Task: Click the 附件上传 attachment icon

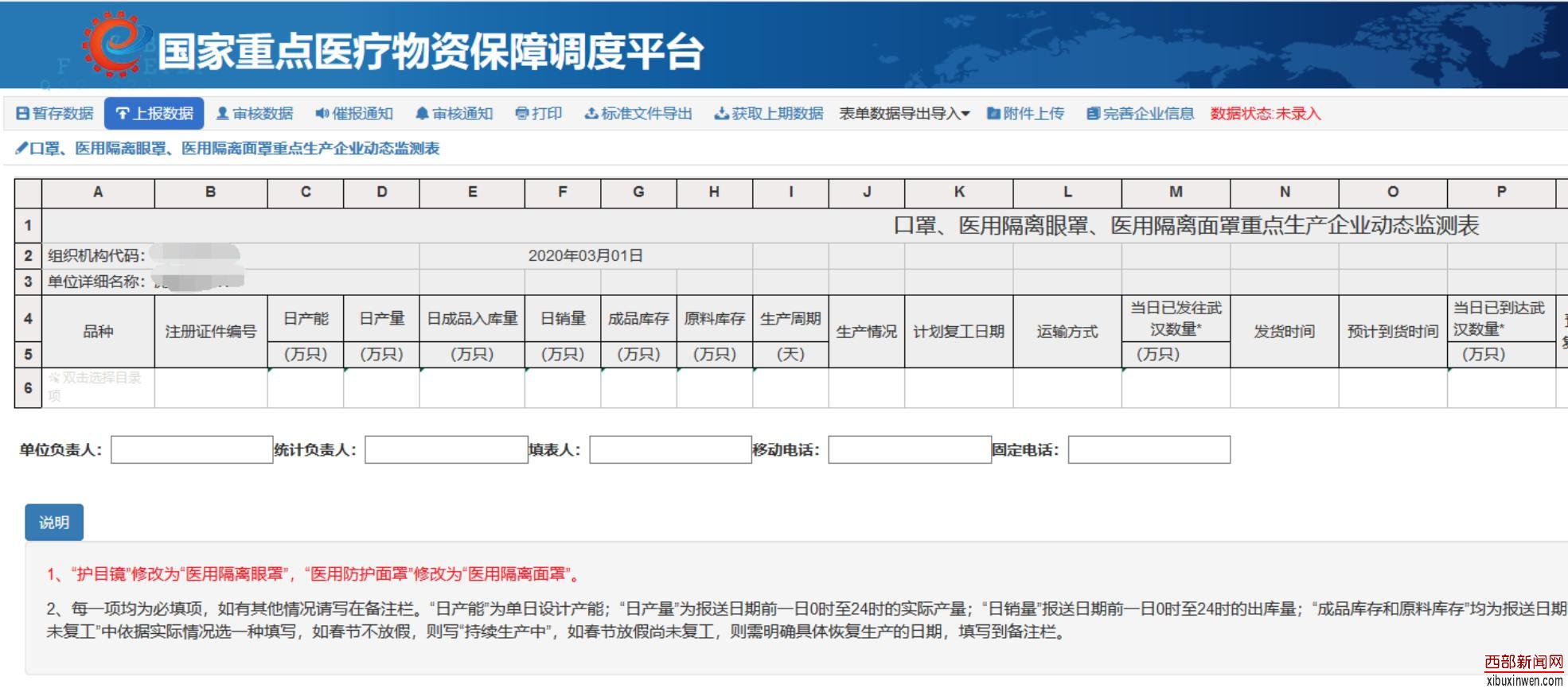Action: [993, 114]
